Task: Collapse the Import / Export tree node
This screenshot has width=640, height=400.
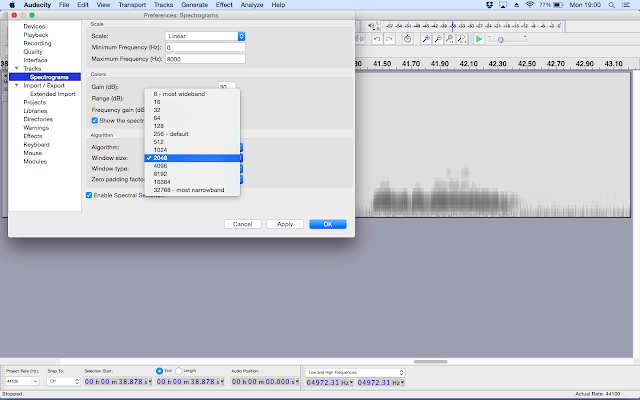Action: (x=17, y=85)
